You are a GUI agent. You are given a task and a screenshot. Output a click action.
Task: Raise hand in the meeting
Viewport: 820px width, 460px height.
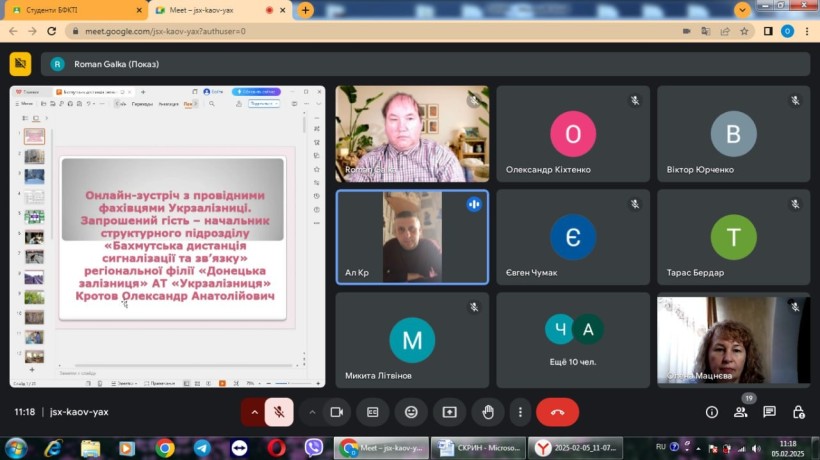(x=487, y=412)
